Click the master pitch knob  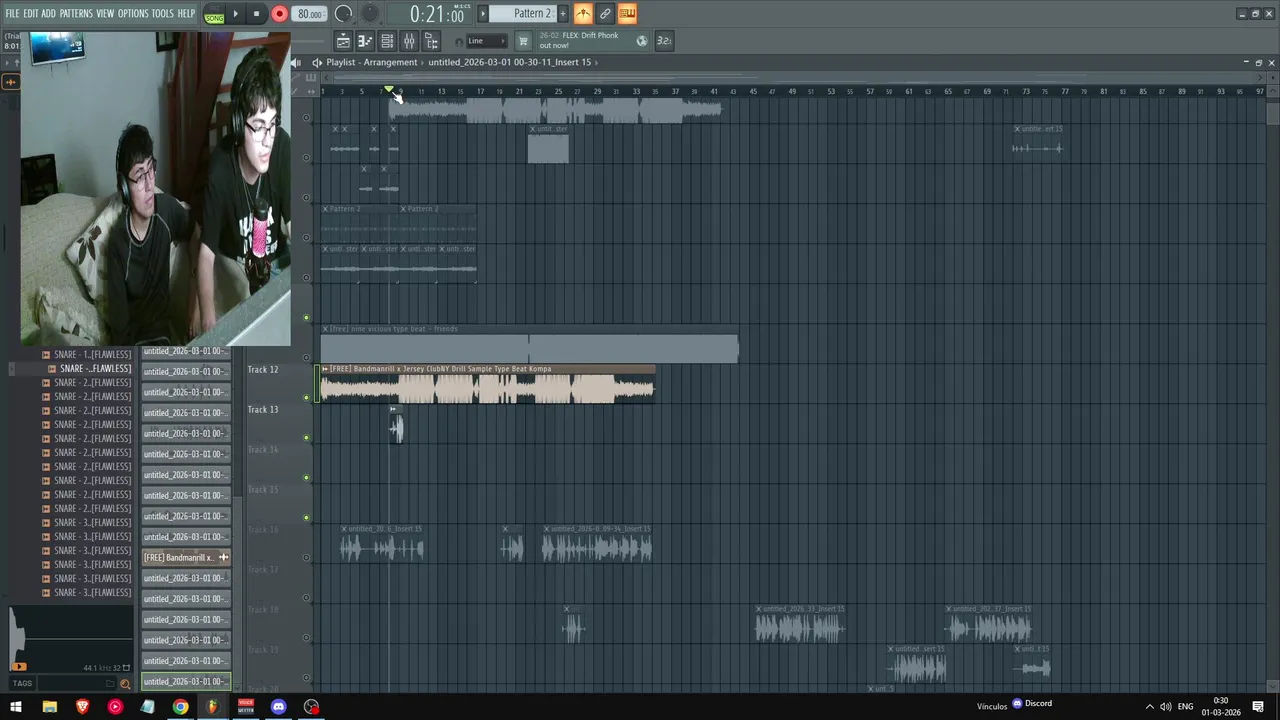pos(369,14)
